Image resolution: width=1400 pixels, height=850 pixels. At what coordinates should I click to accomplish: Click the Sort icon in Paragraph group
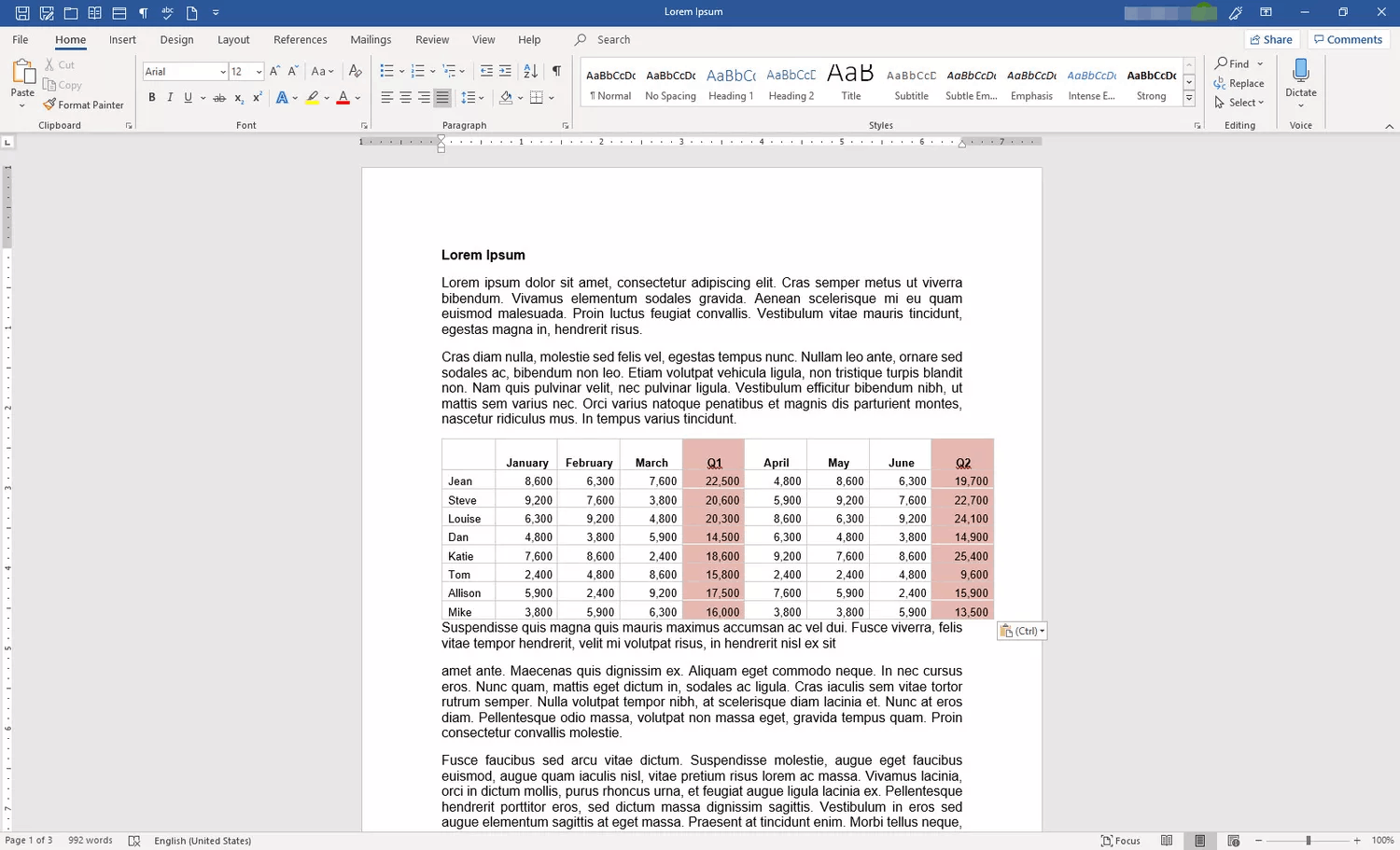[530, 70]
